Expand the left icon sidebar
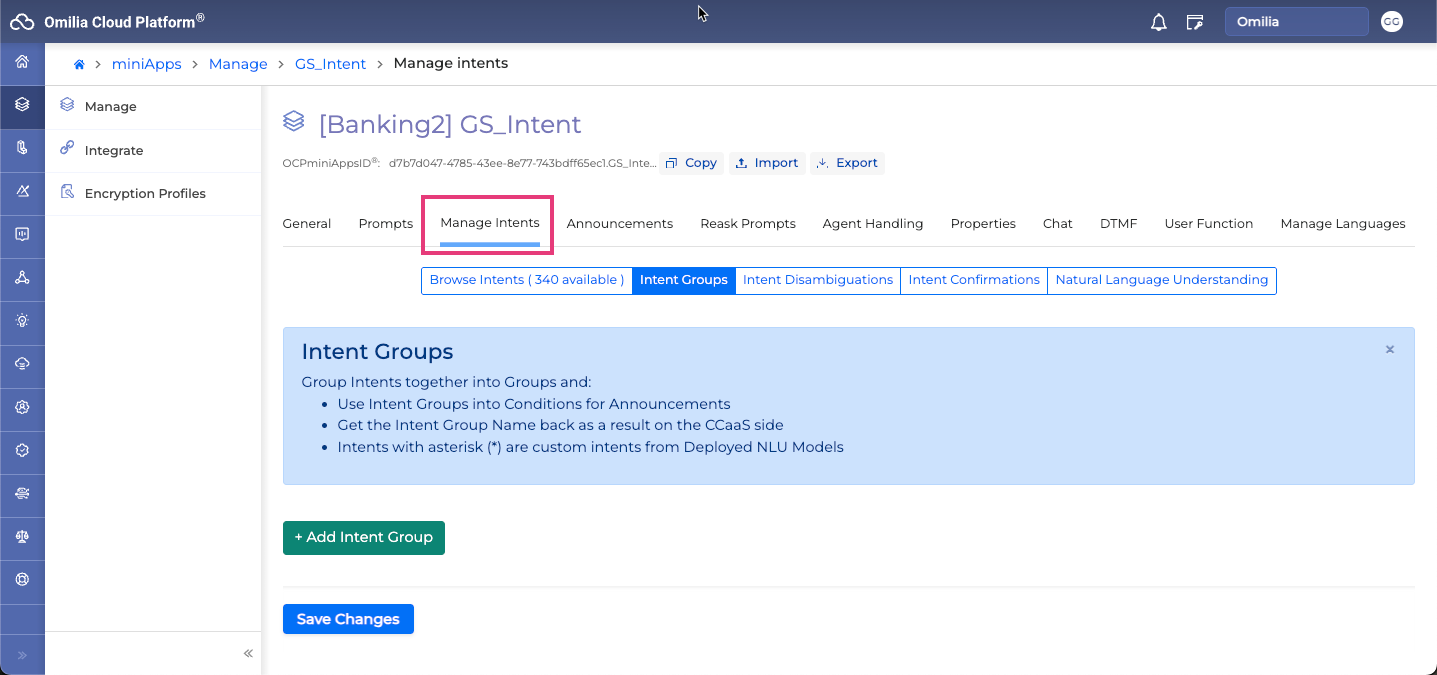Viewport: 1437px width, 675px height. 22,655
